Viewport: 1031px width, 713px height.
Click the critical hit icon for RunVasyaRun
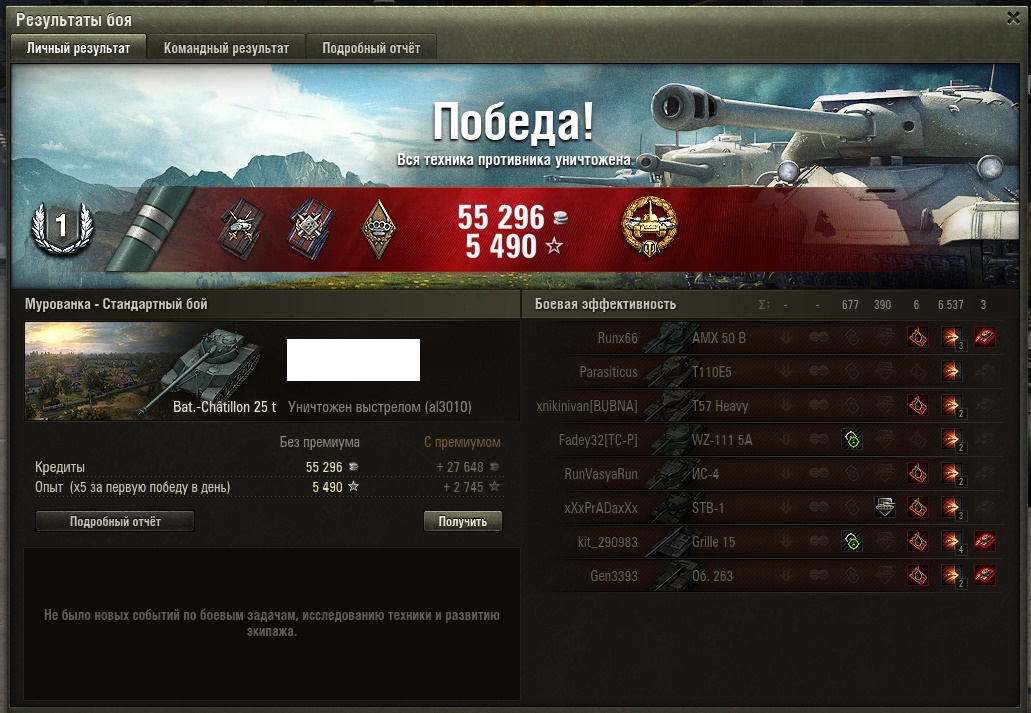918,473
